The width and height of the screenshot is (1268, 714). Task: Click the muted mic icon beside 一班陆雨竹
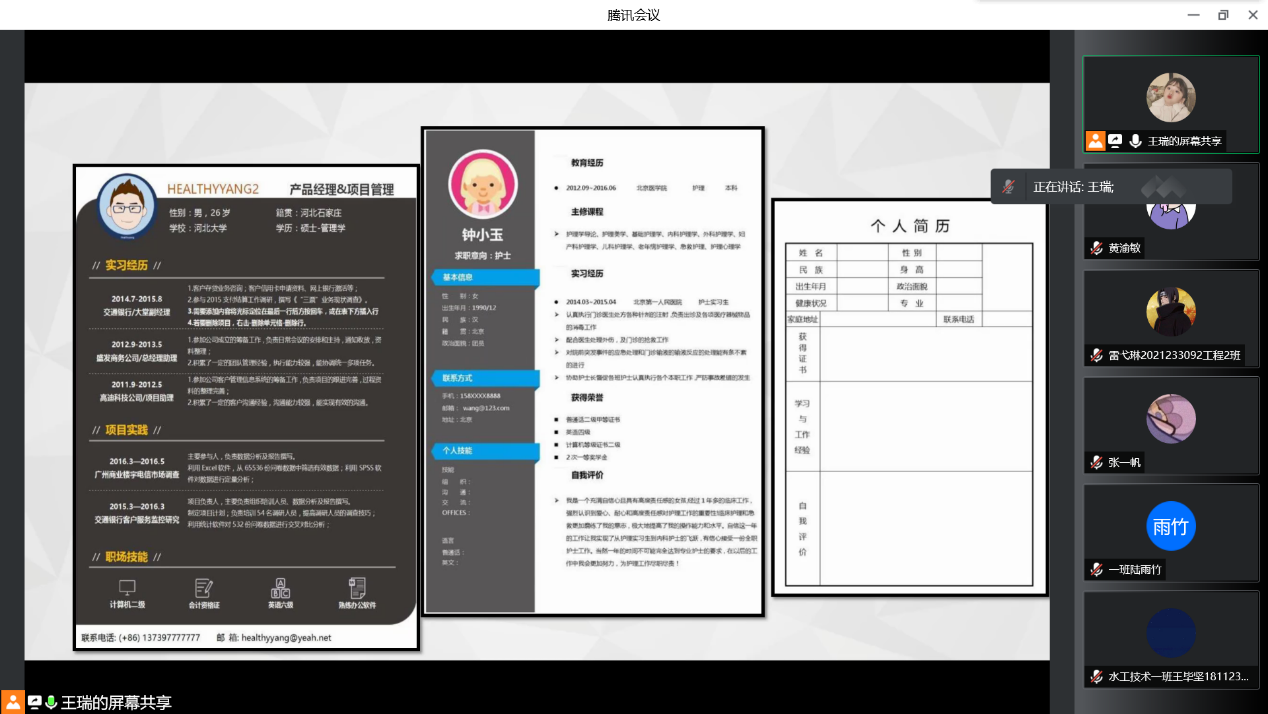click(1097, 569)
